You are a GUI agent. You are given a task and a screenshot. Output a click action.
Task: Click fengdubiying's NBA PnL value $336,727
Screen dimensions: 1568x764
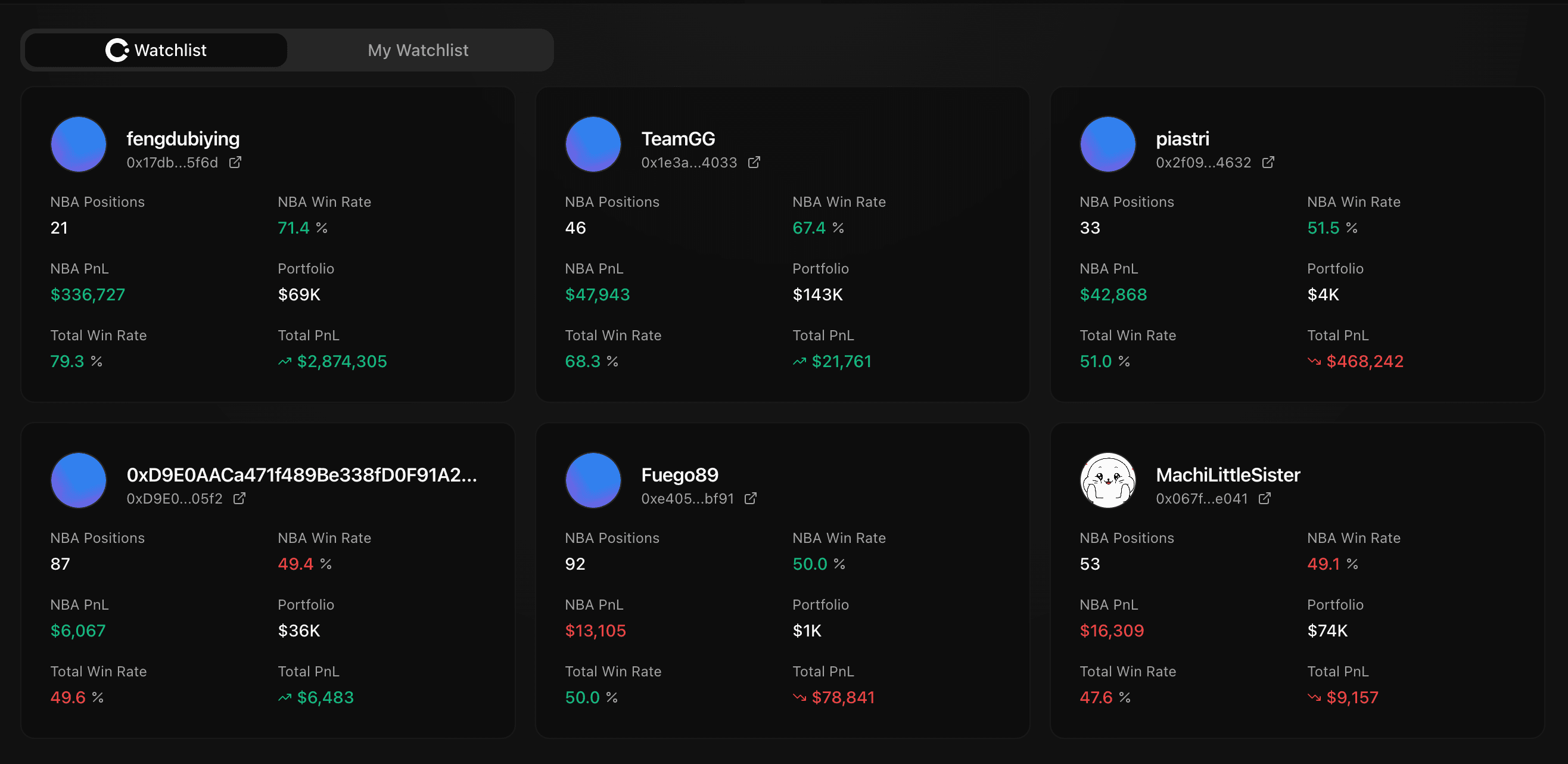(88, 294)
